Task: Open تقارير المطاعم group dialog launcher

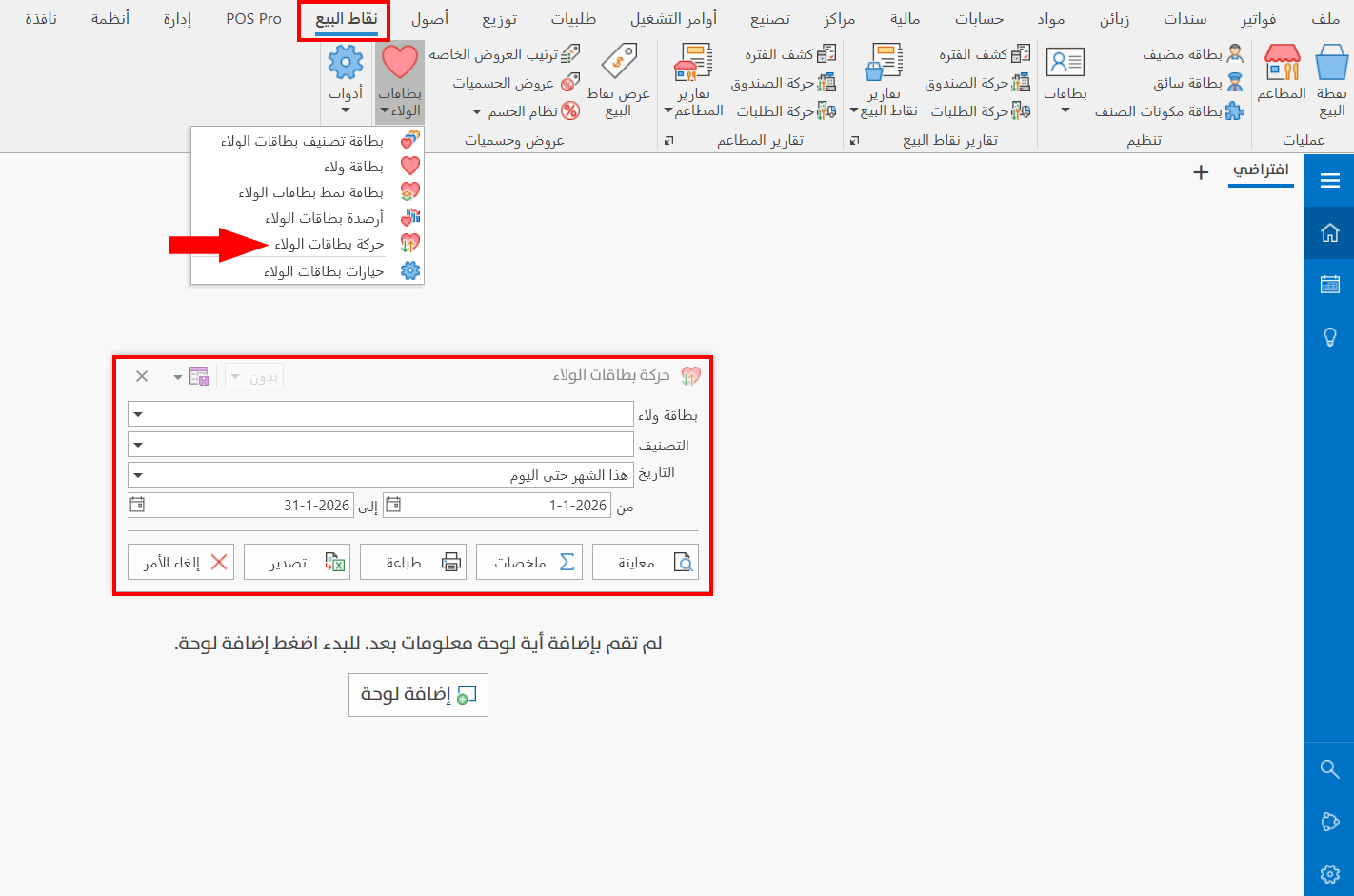Action: click(668, 140)
